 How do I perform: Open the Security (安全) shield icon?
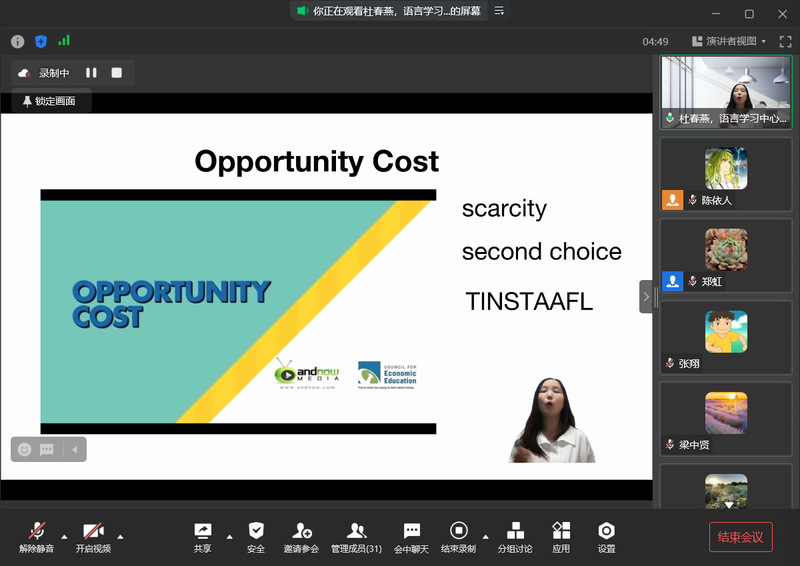(x=256, y=537)
